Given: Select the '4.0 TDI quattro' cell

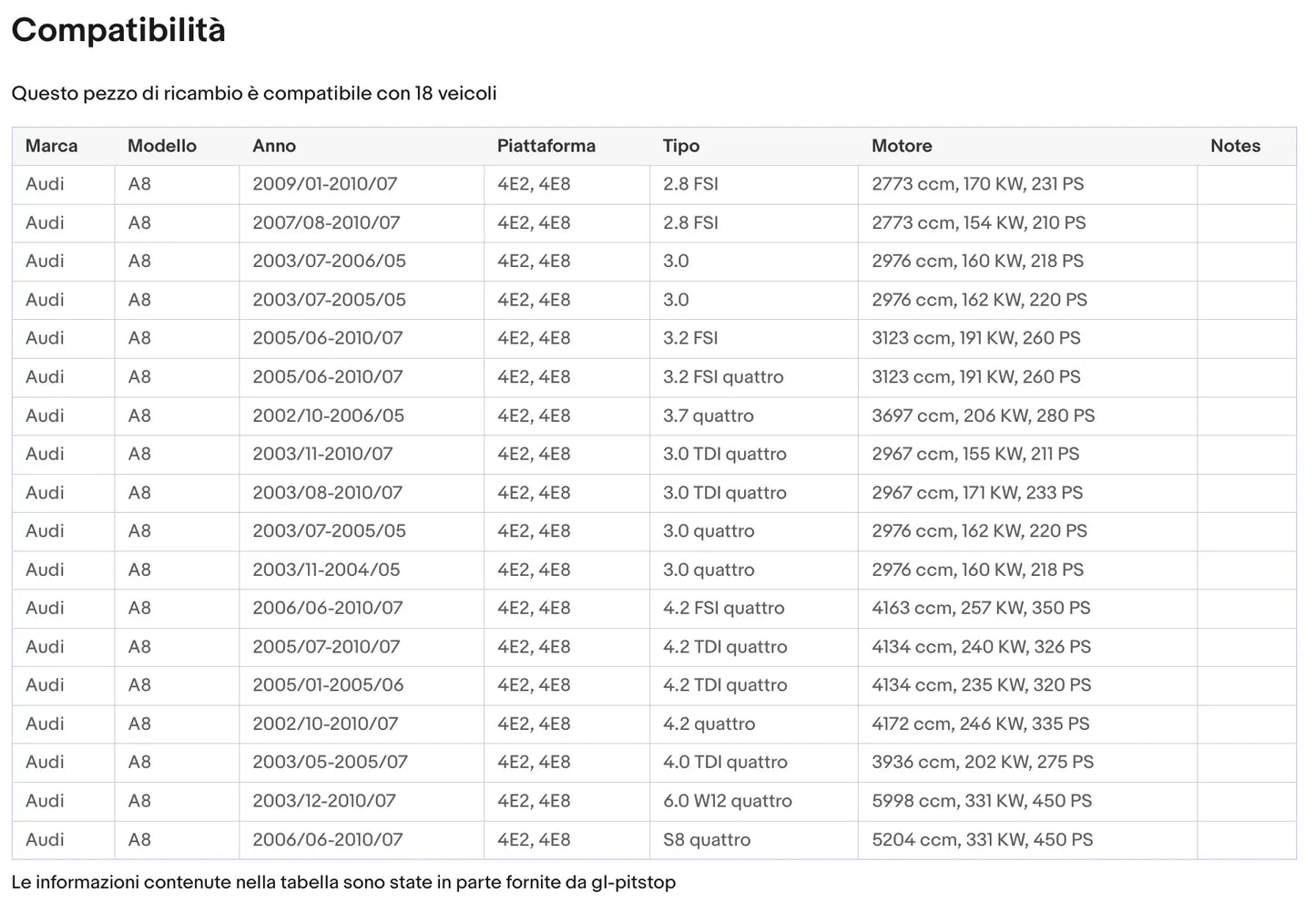Looking at the screenshot, I should coord(725,762).
